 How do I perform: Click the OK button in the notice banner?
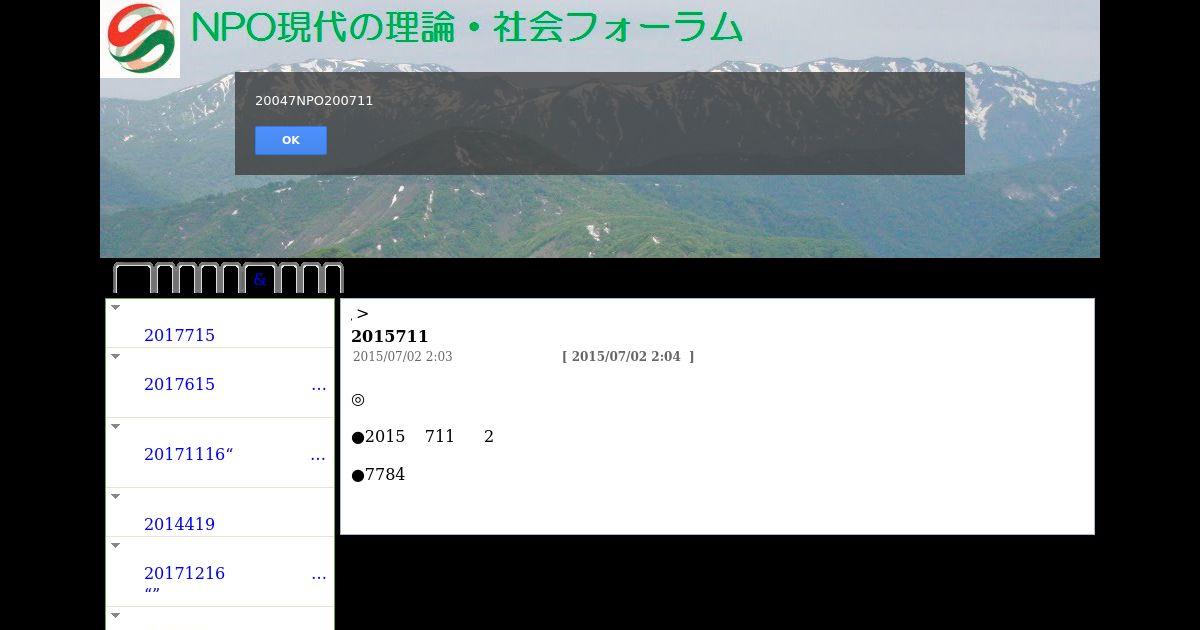pos(291,140)
